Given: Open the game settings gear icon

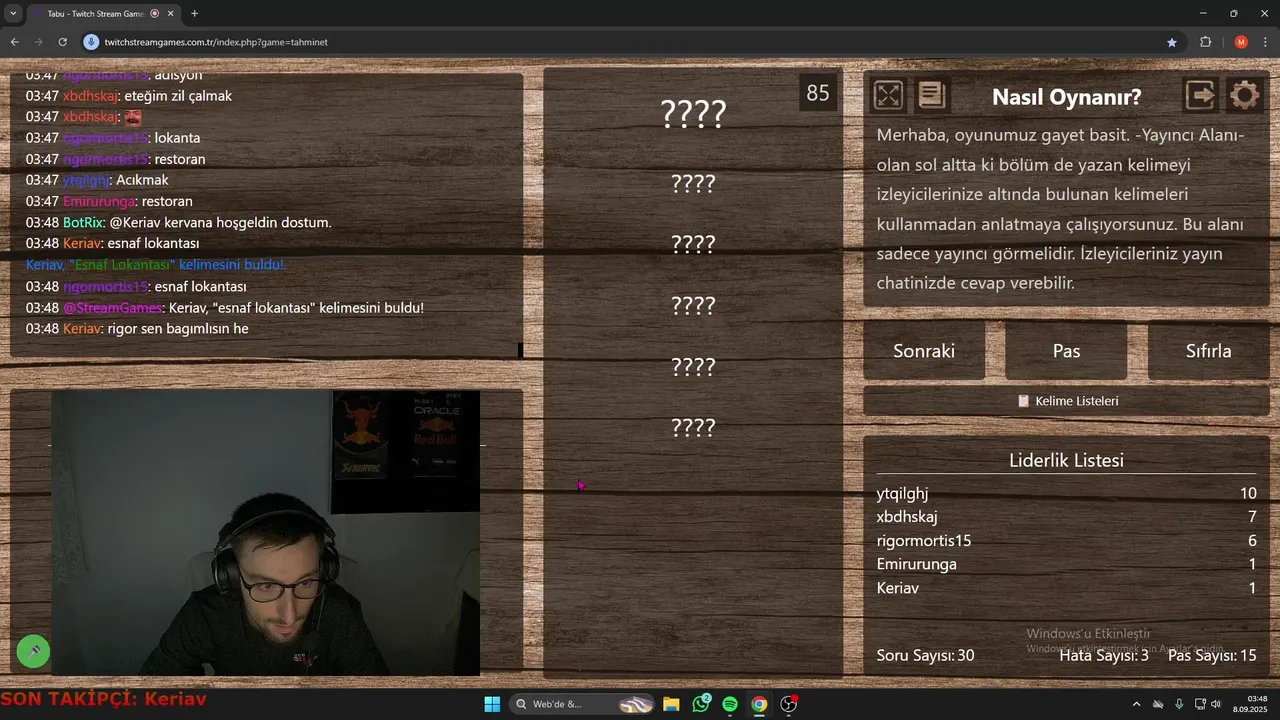Looking at the screenshot, I should coord(1244,96).
